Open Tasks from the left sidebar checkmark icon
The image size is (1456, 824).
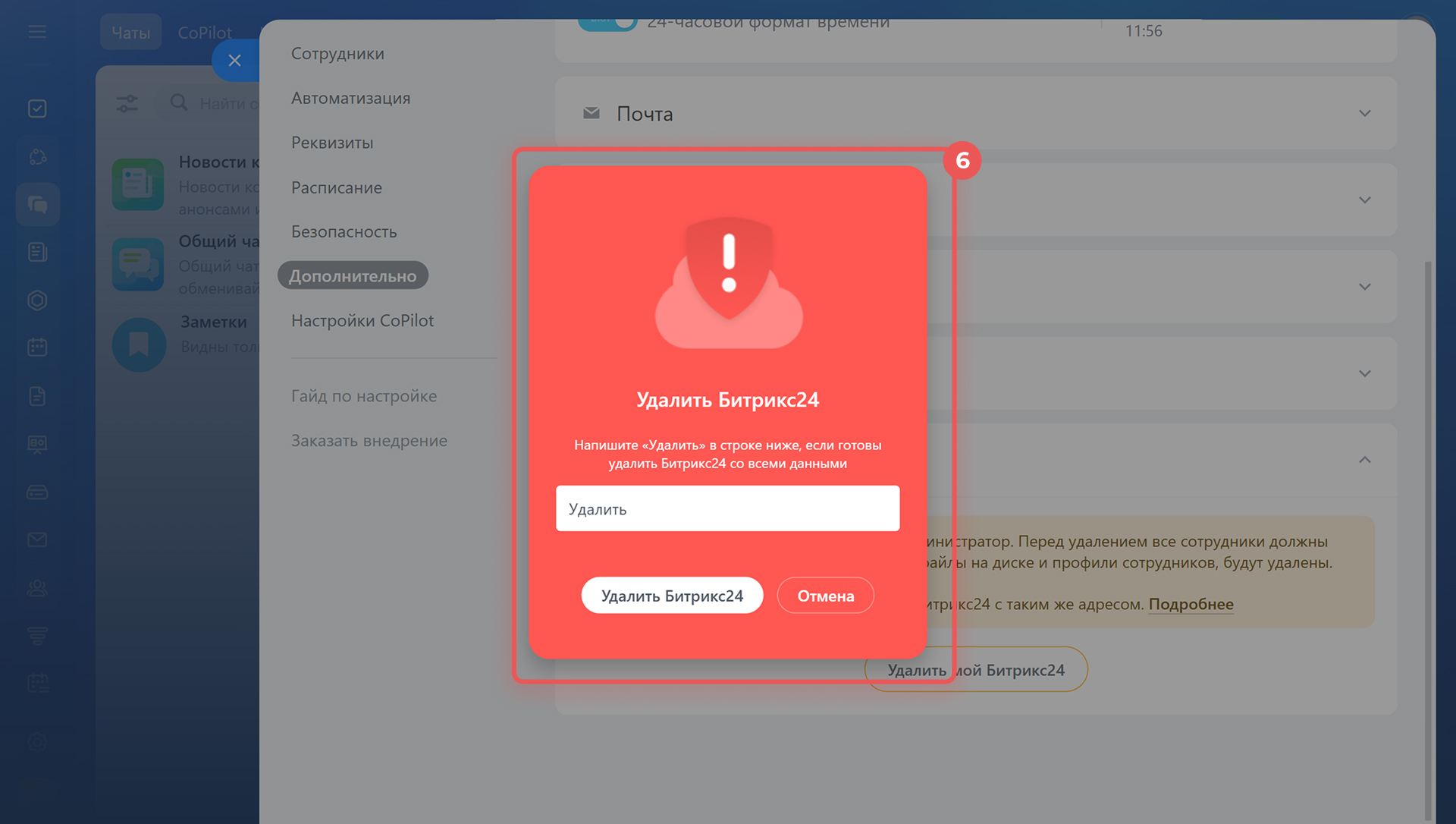[37, 109]
